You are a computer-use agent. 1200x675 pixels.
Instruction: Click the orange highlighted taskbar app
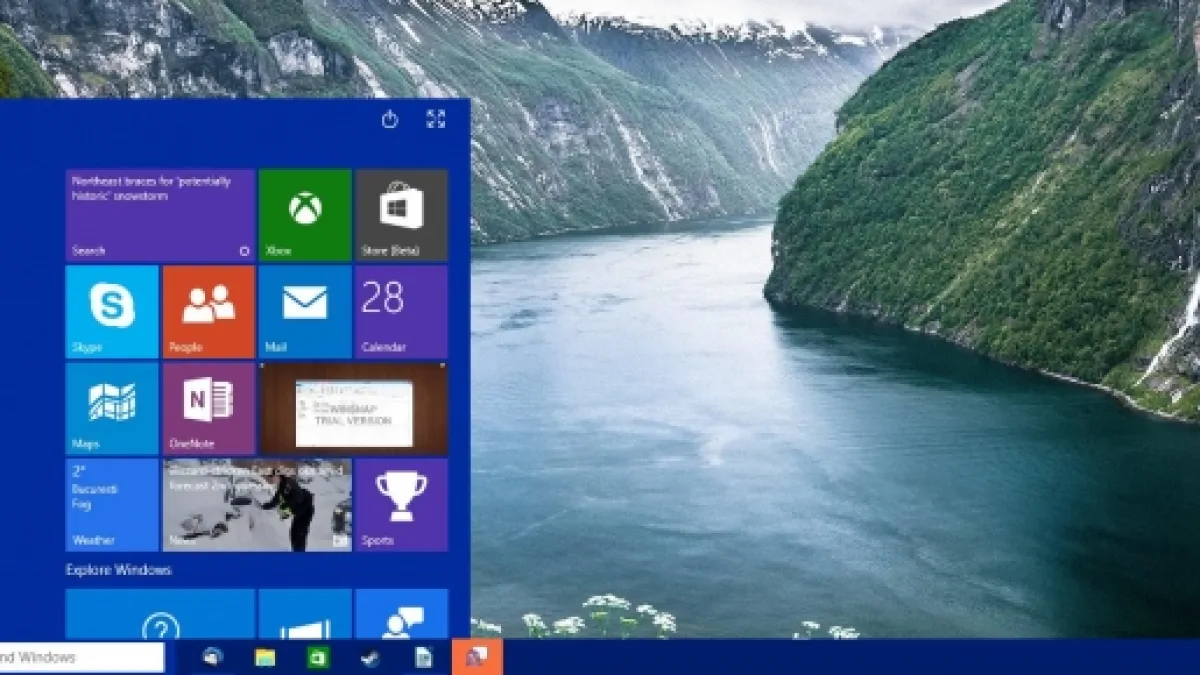pos(477,657)
